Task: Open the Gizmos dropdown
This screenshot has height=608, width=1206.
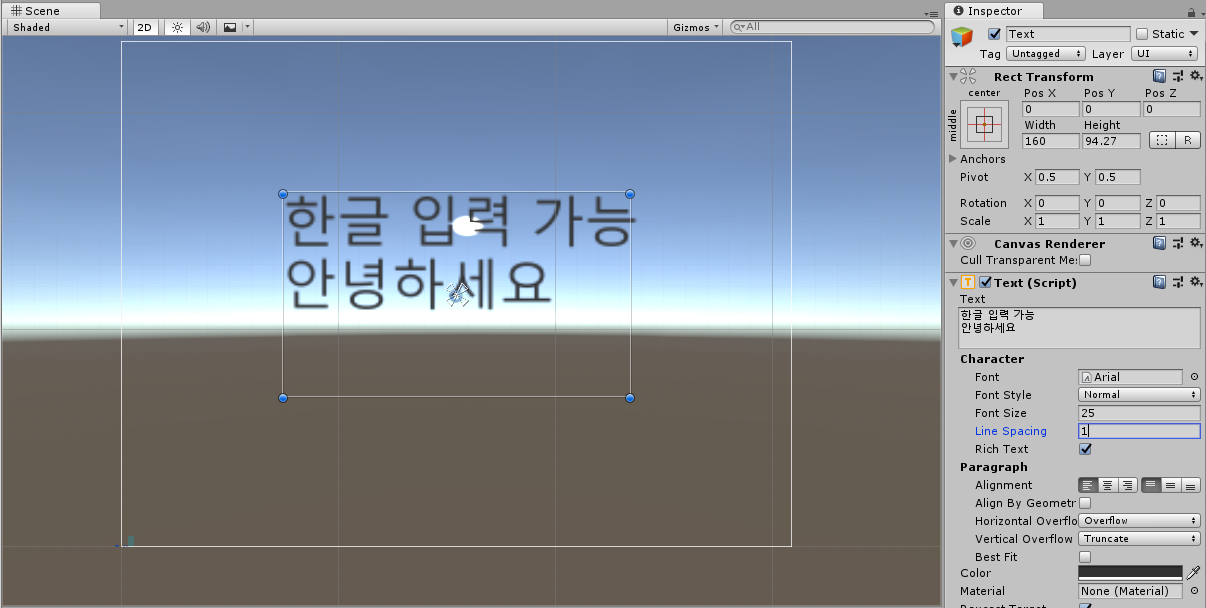Action: click(x=696, y=27)
